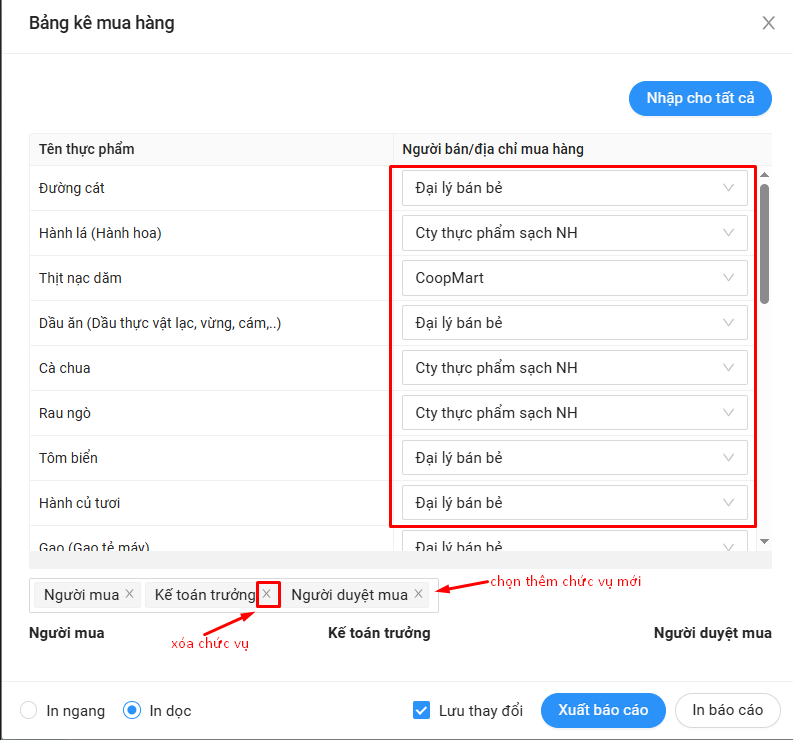Screen dimensions: 793x740
Task: Select the 'In ngang' radio option
Action: pyautogui.click(x=30, y=711)
